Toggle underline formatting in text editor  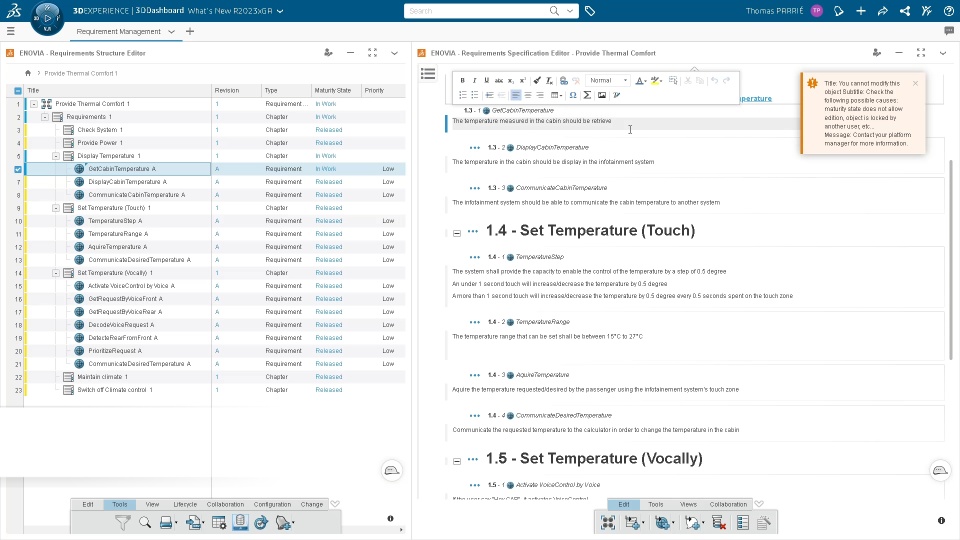pos(487,80)
